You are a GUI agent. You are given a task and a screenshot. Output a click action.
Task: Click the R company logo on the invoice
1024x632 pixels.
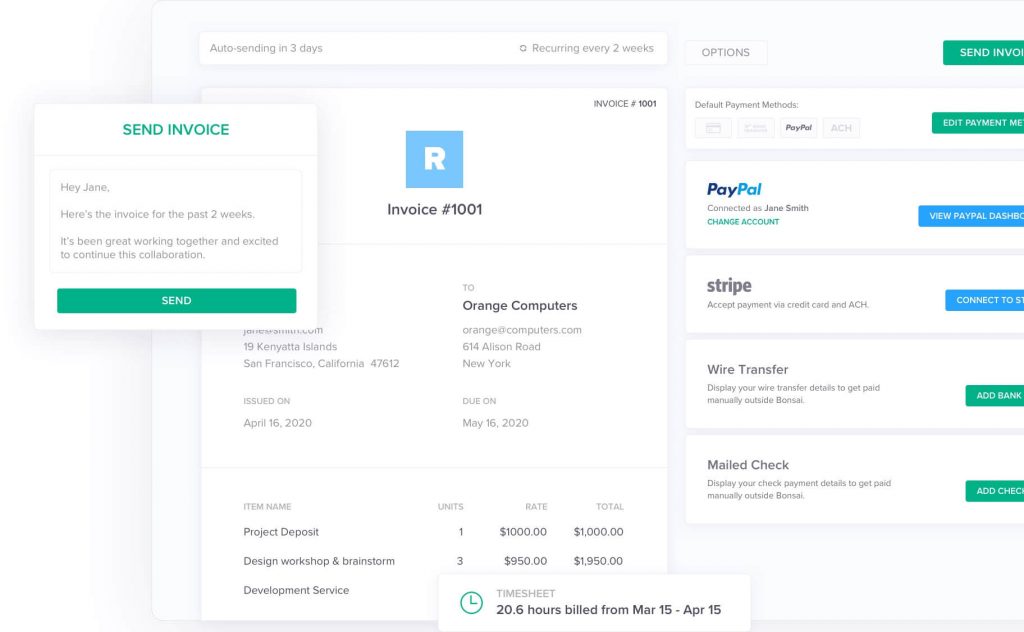click(x=434, y=158)
